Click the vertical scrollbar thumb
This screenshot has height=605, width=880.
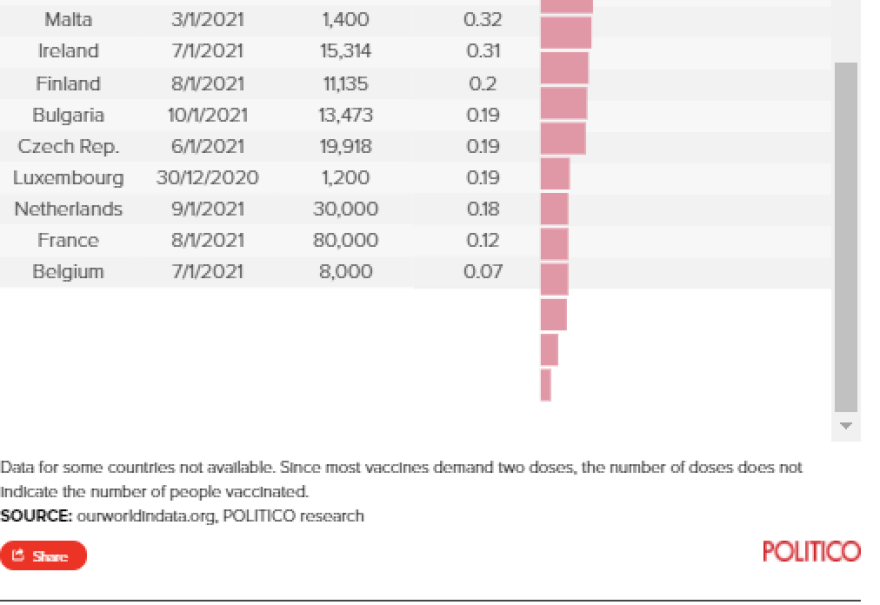846,235
